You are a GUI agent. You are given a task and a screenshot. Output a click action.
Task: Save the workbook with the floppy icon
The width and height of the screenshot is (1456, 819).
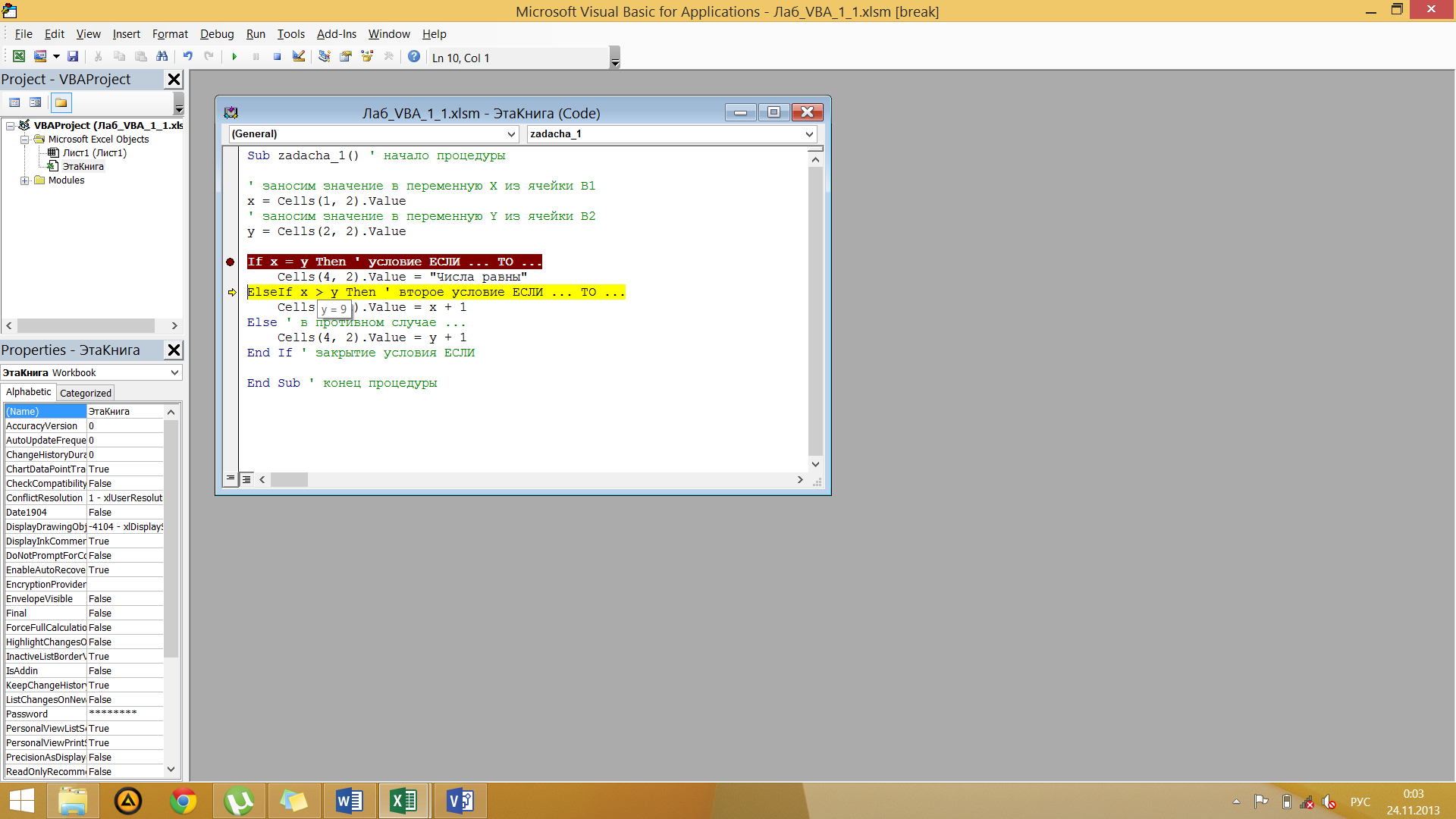pyautogui.click(x=73, y=56)
